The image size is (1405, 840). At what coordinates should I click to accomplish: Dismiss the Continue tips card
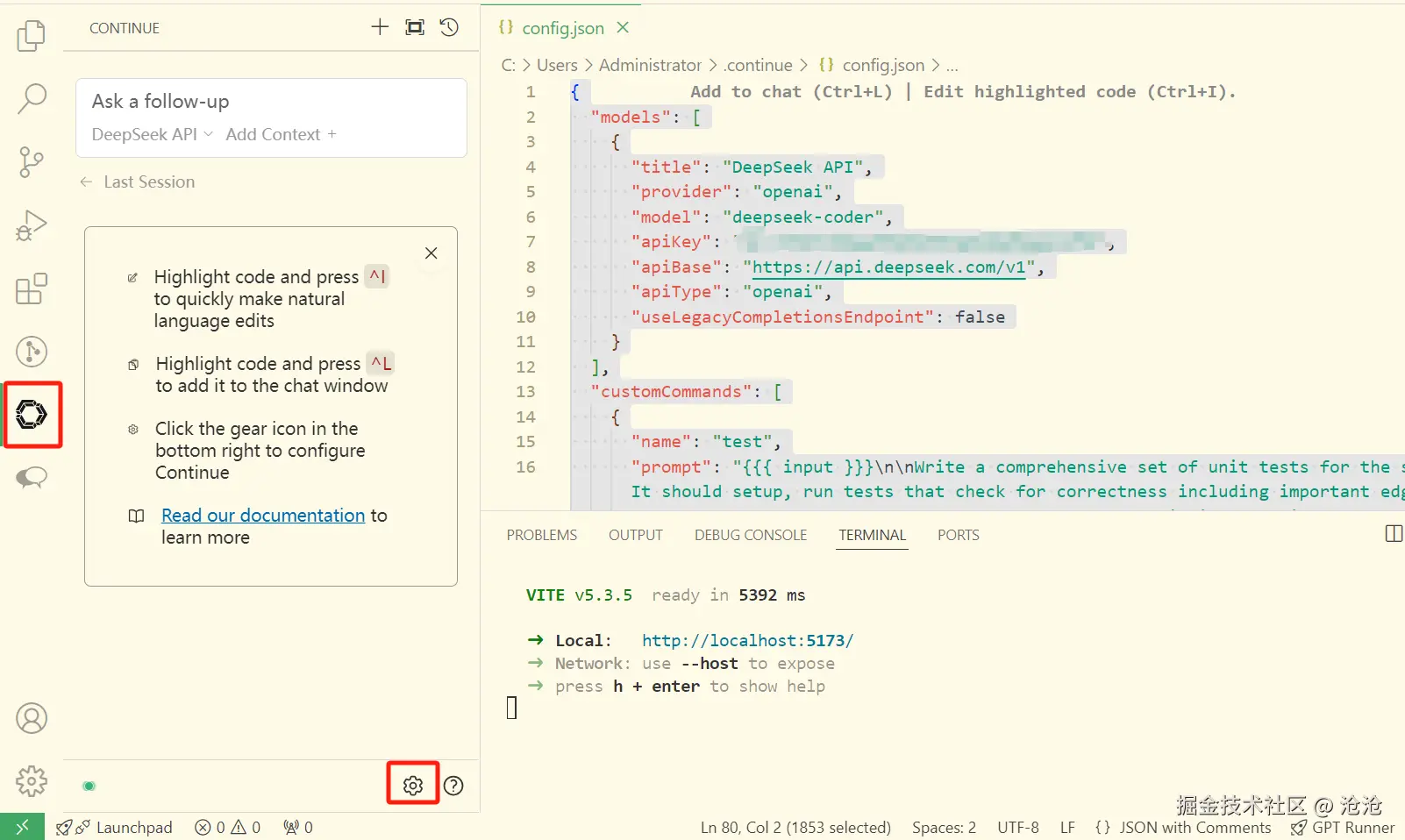click(431, 253)
